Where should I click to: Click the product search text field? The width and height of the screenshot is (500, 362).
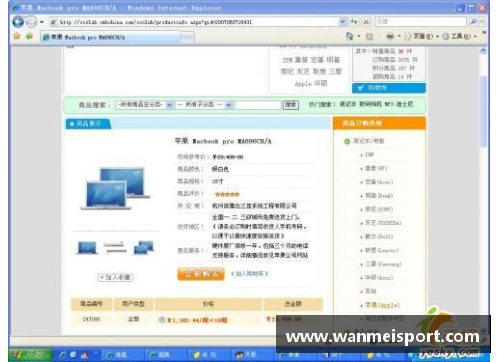click(258, 105)
